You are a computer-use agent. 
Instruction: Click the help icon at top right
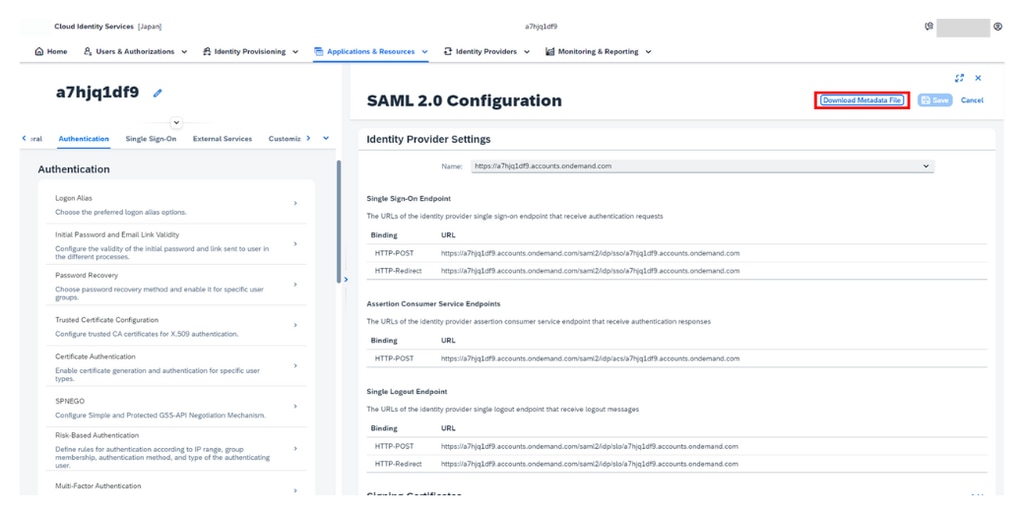click(998, 27)
